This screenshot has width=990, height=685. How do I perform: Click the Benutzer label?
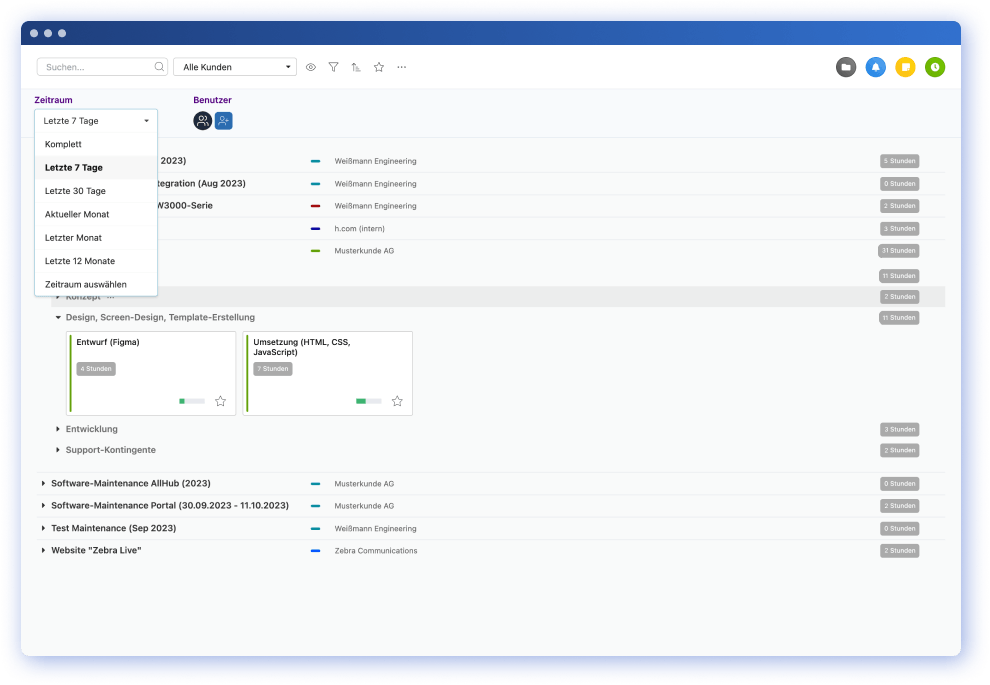pyautogui.click(x=212, y=100)
